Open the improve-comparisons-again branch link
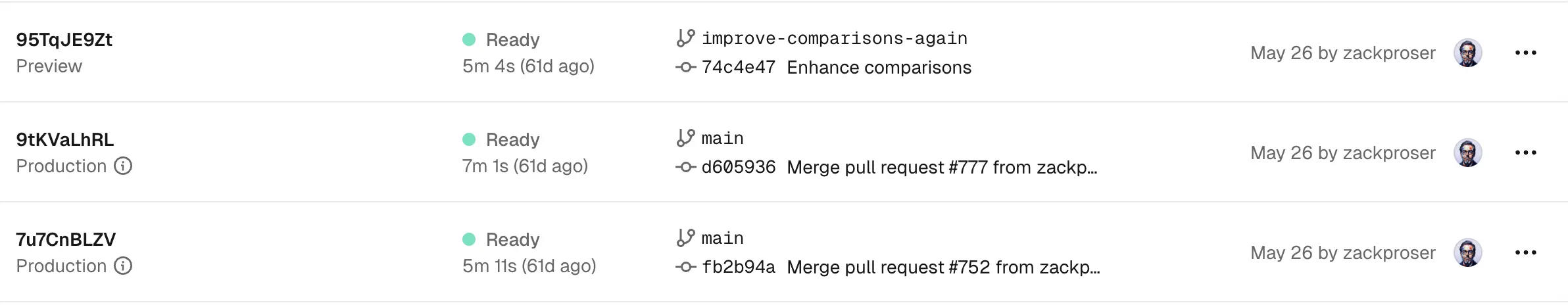 [x=834, y=38]
